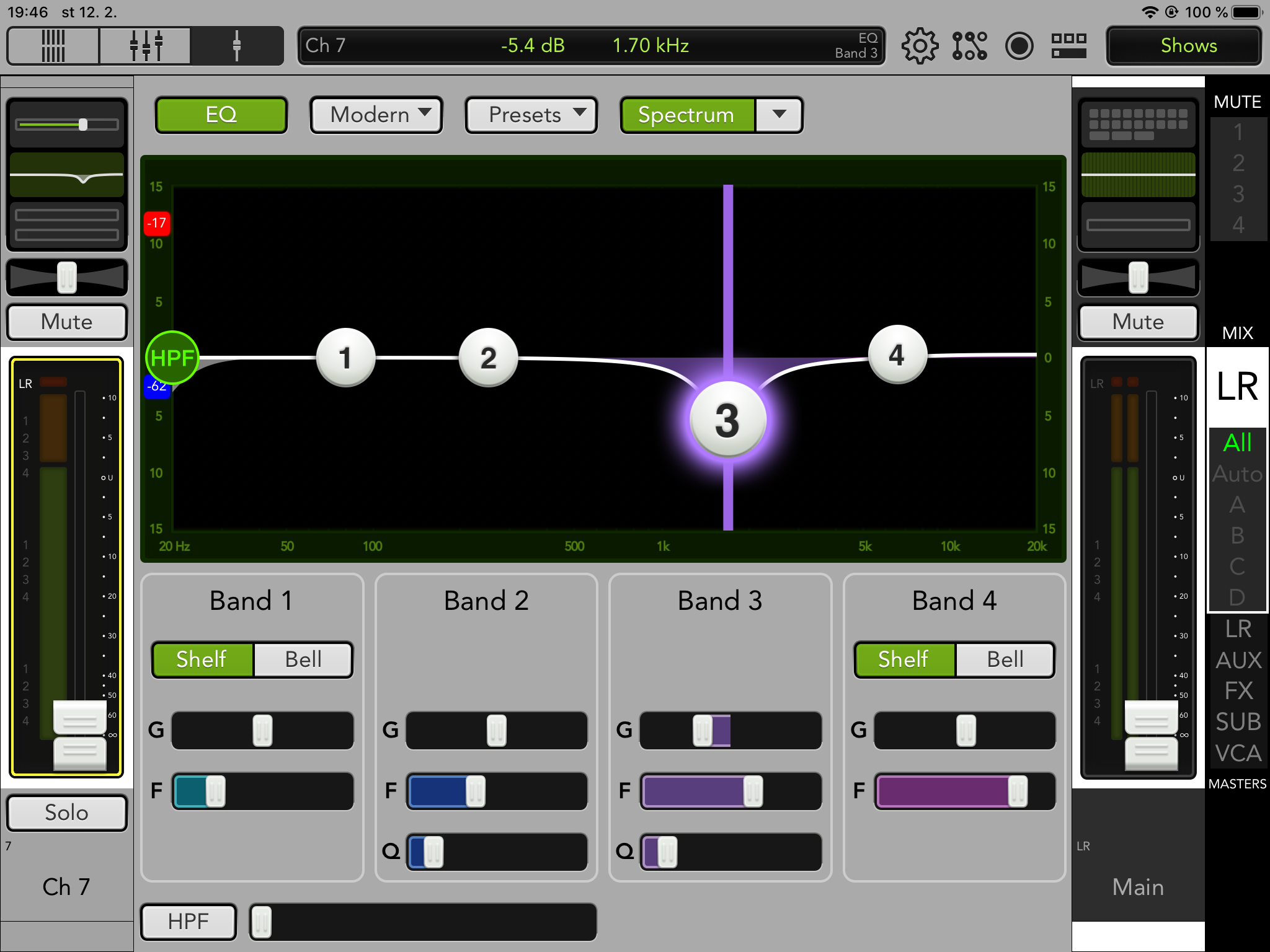Select AUX in masters list

(1238, 660)
